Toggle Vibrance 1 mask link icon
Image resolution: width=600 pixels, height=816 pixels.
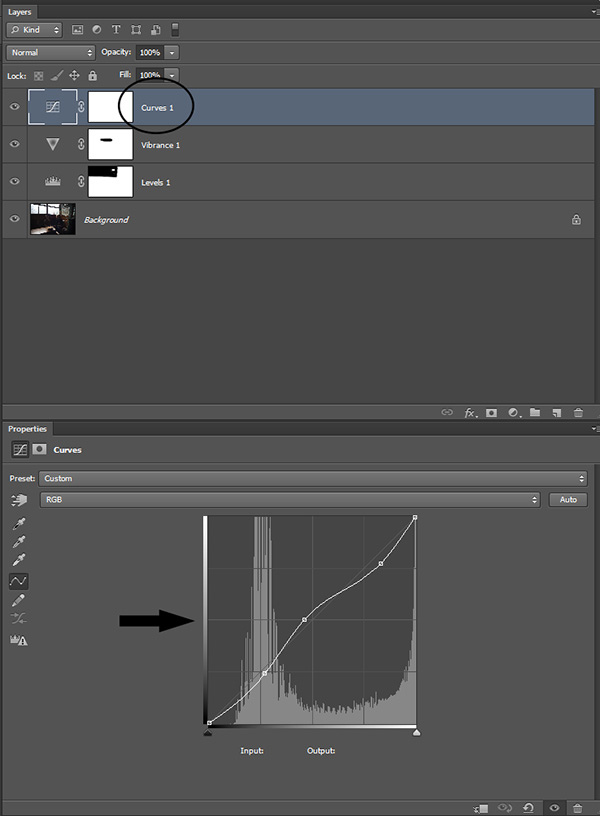point(81,144)
